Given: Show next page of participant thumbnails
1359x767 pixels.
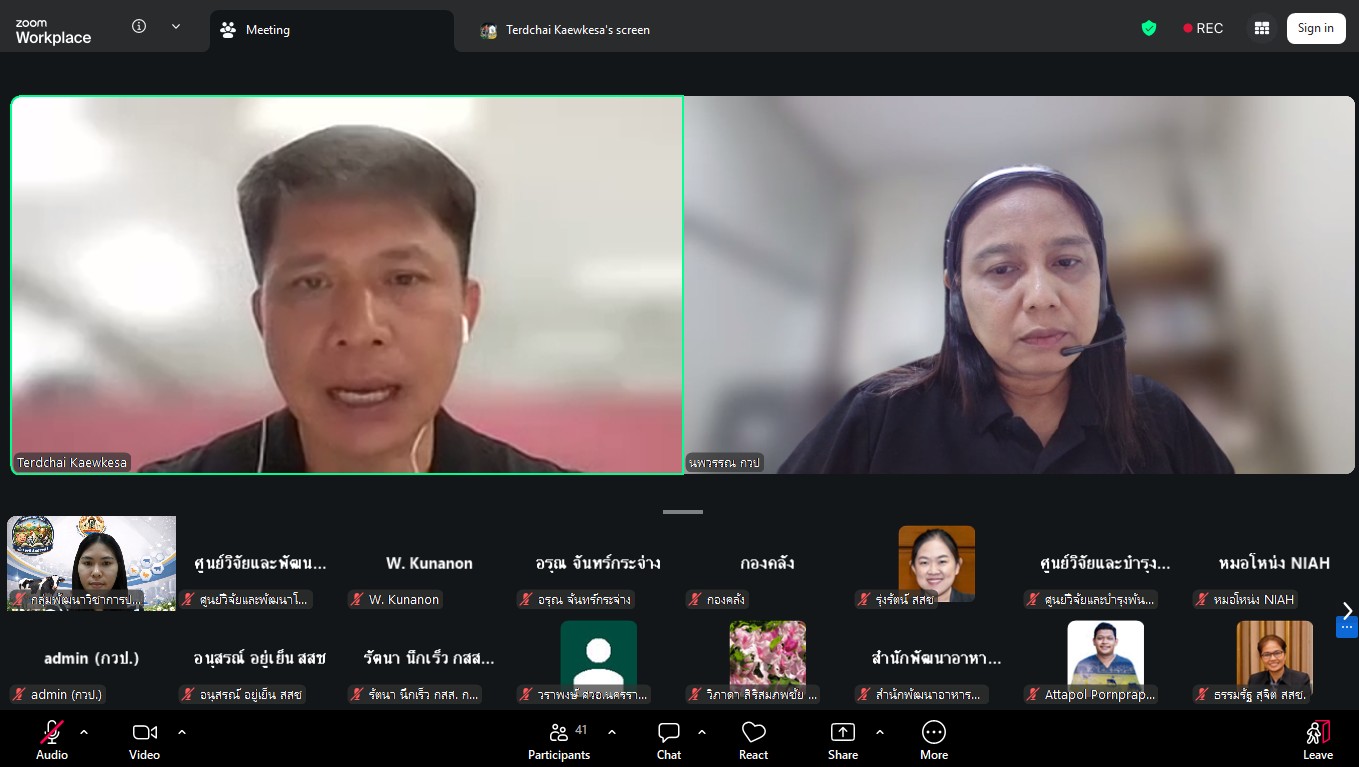Looking at the screenshot, I should click(1347, 610).
